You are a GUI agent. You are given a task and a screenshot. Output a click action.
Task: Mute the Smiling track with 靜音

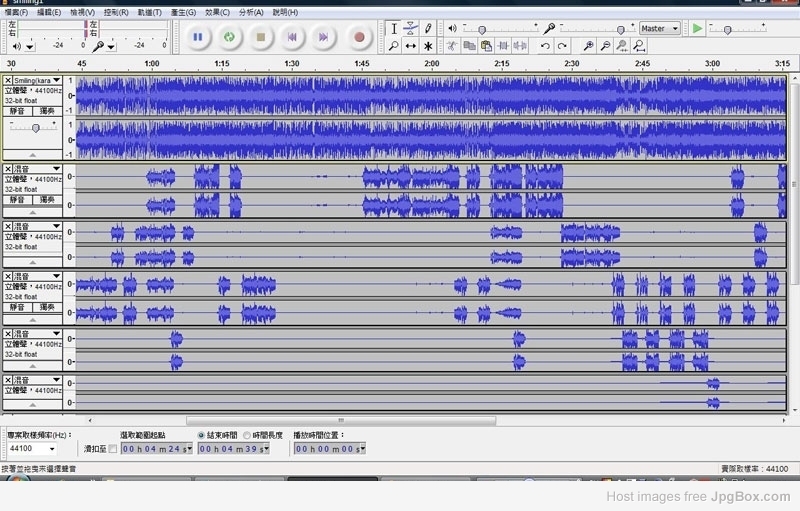click(x=18, y=111)
